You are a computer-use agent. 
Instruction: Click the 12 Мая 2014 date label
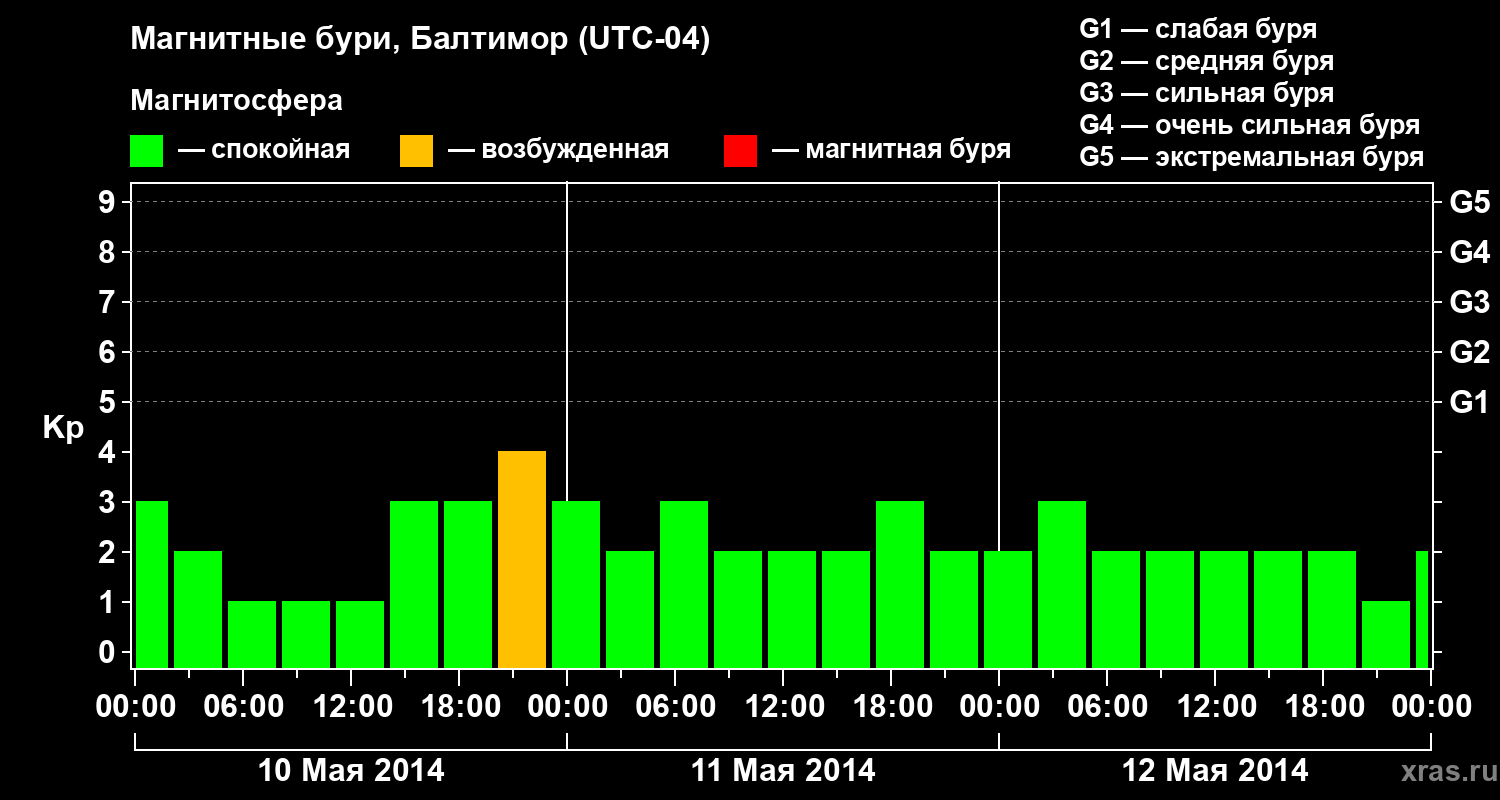[x=1215, y=771]
